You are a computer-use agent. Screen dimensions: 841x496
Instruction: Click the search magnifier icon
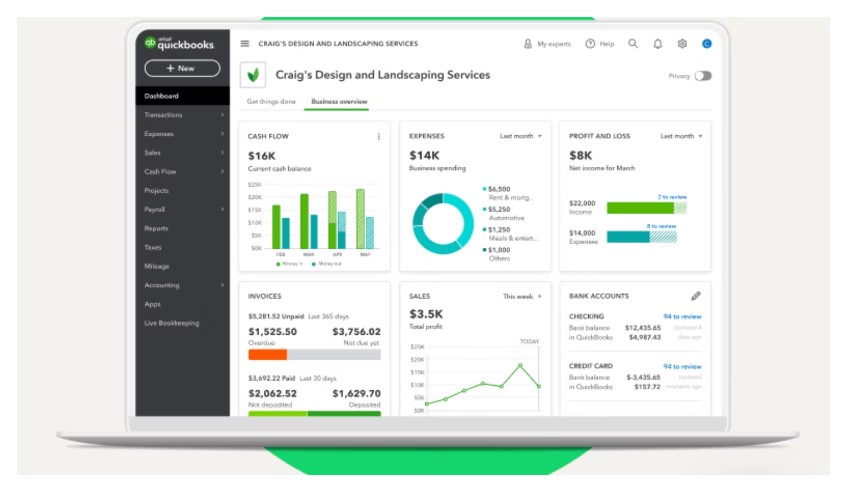[633, 43]
